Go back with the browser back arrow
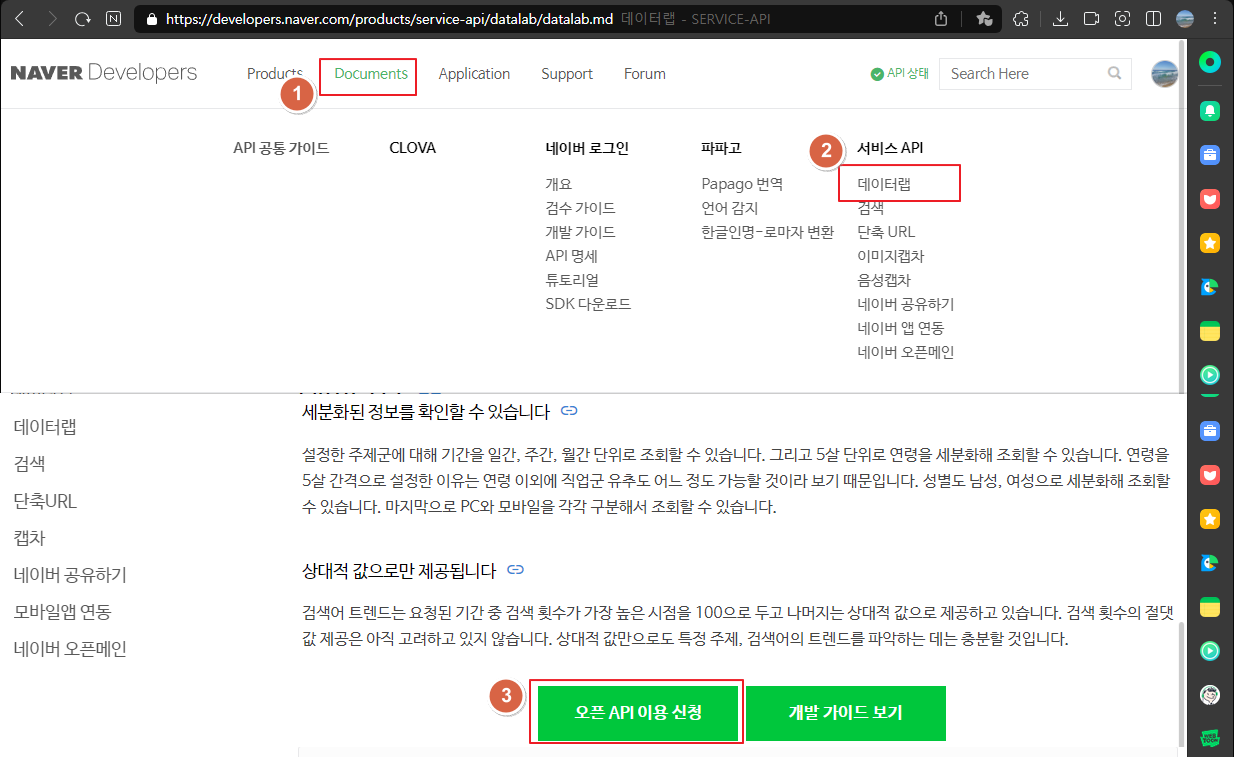The image size is (1234, 757). click(21, 19)
